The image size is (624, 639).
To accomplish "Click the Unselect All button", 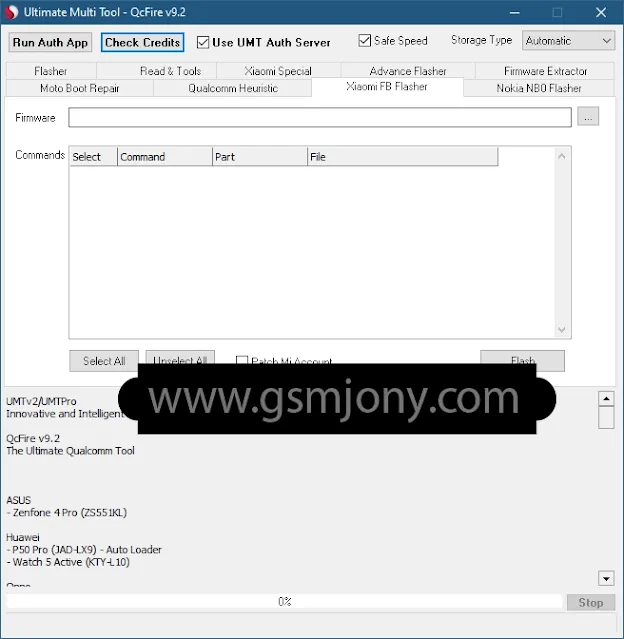I will pos(180,357).
